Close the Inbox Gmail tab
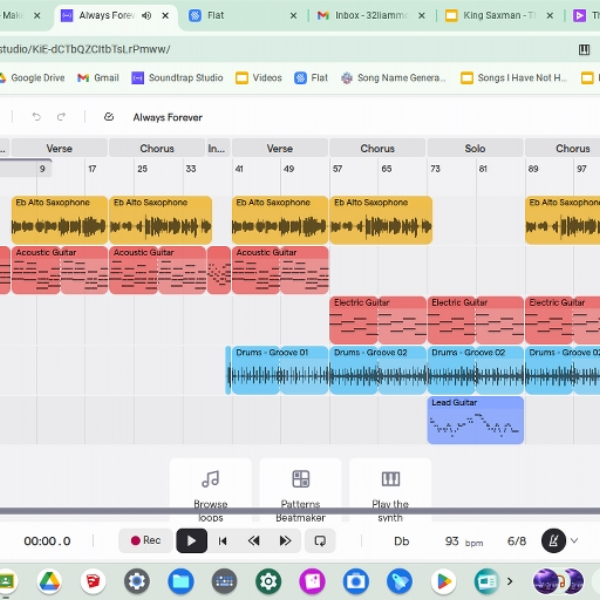 [421, 16]
